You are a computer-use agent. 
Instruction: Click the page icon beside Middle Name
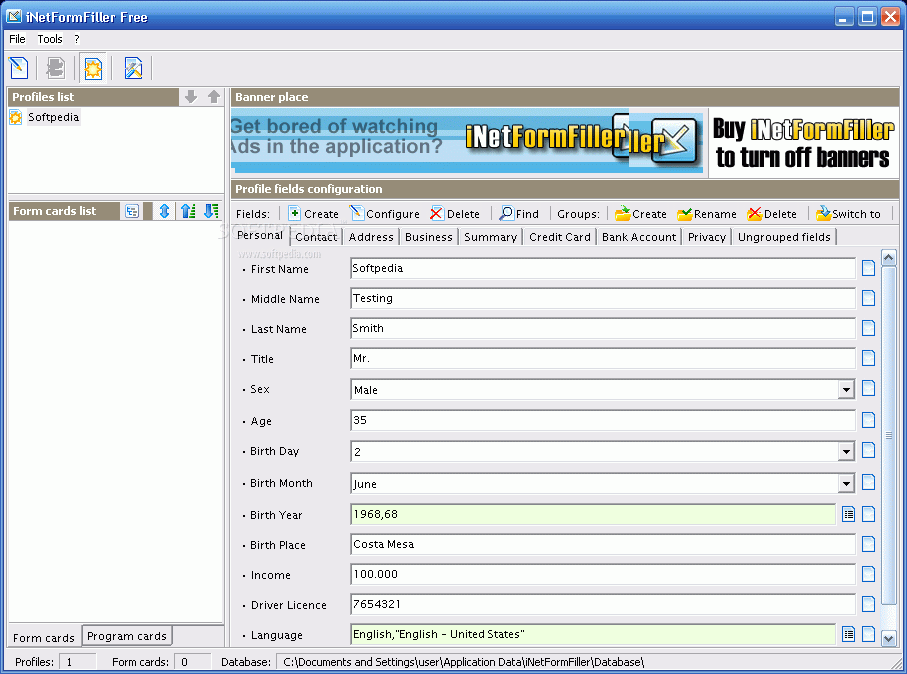[x=868, y=298]
